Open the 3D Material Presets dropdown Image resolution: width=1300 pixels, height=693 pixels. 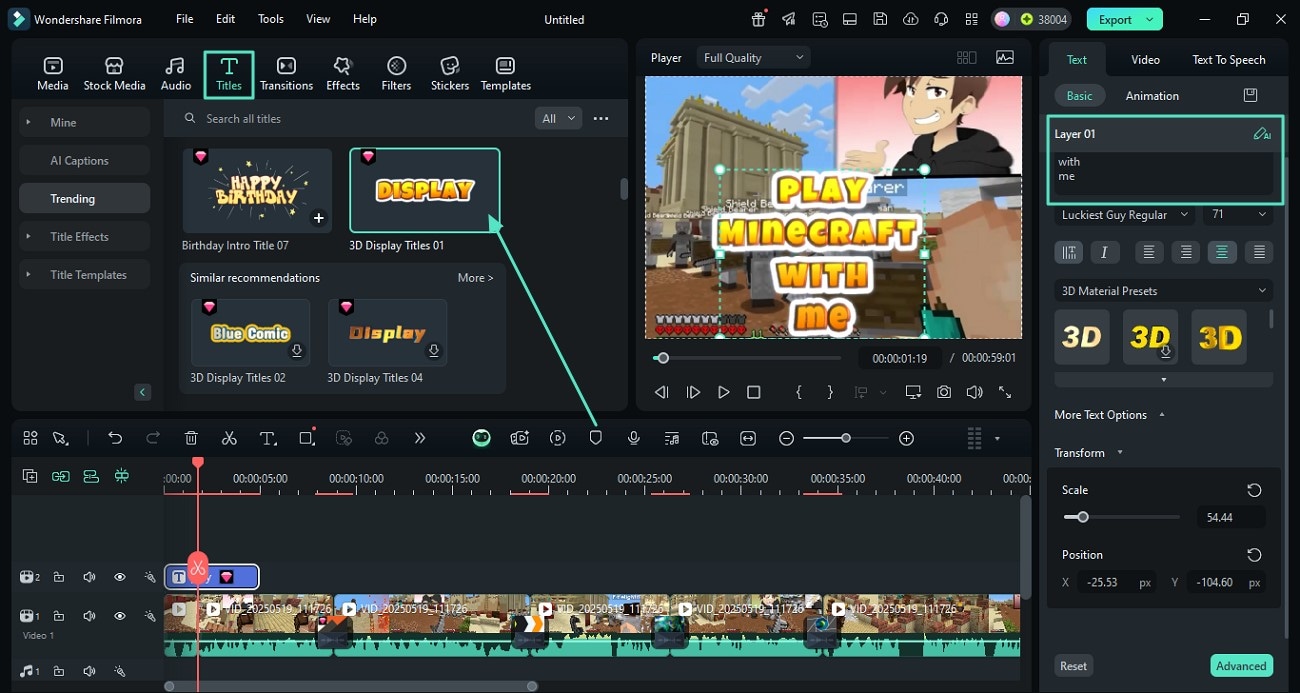tap(1164, 291)
